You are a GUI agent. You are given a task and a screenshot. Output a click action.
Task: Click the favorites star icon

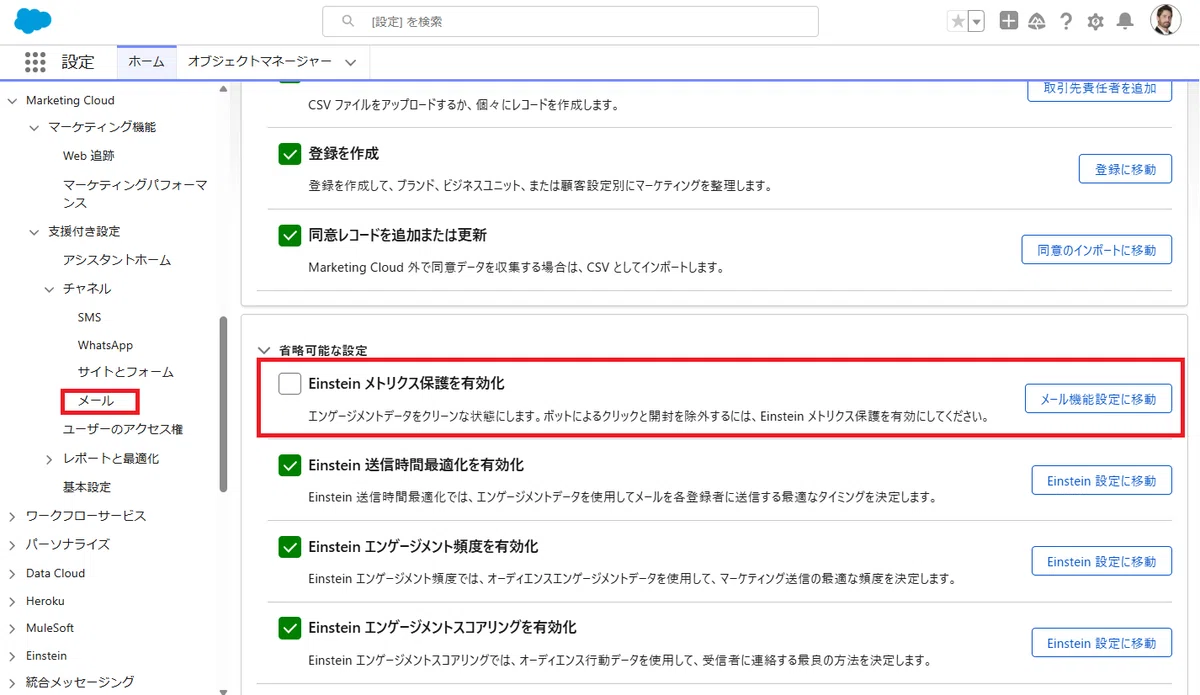[x=958, y=21]
